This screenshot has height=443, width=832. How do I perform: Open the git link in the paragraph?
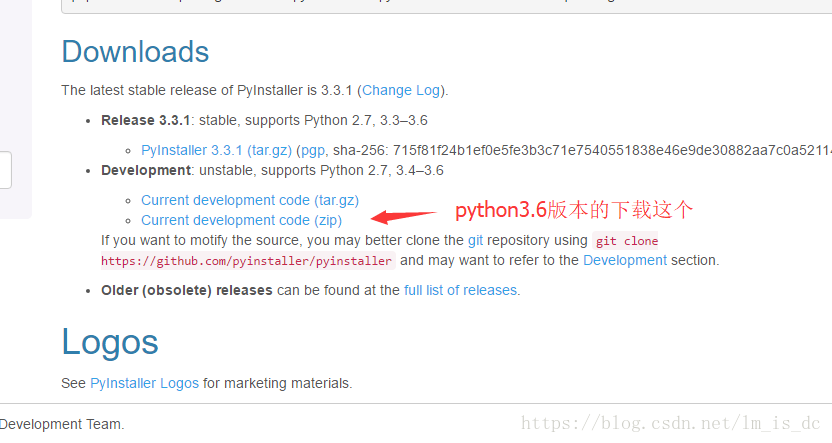pyautogui.click(x=475, y=241)
